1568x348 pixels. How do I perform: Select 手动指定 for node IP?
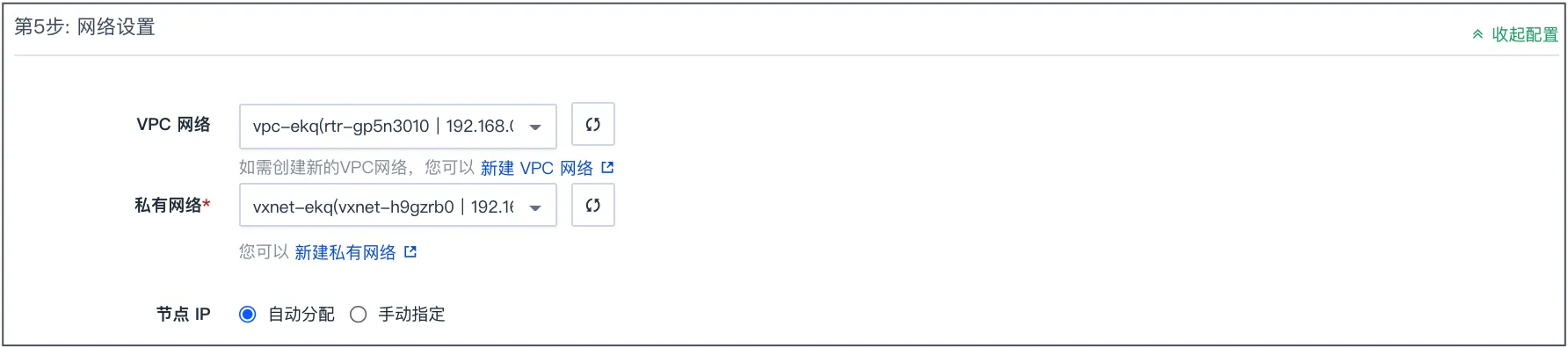pyautogui.click(x=358, y=315)
